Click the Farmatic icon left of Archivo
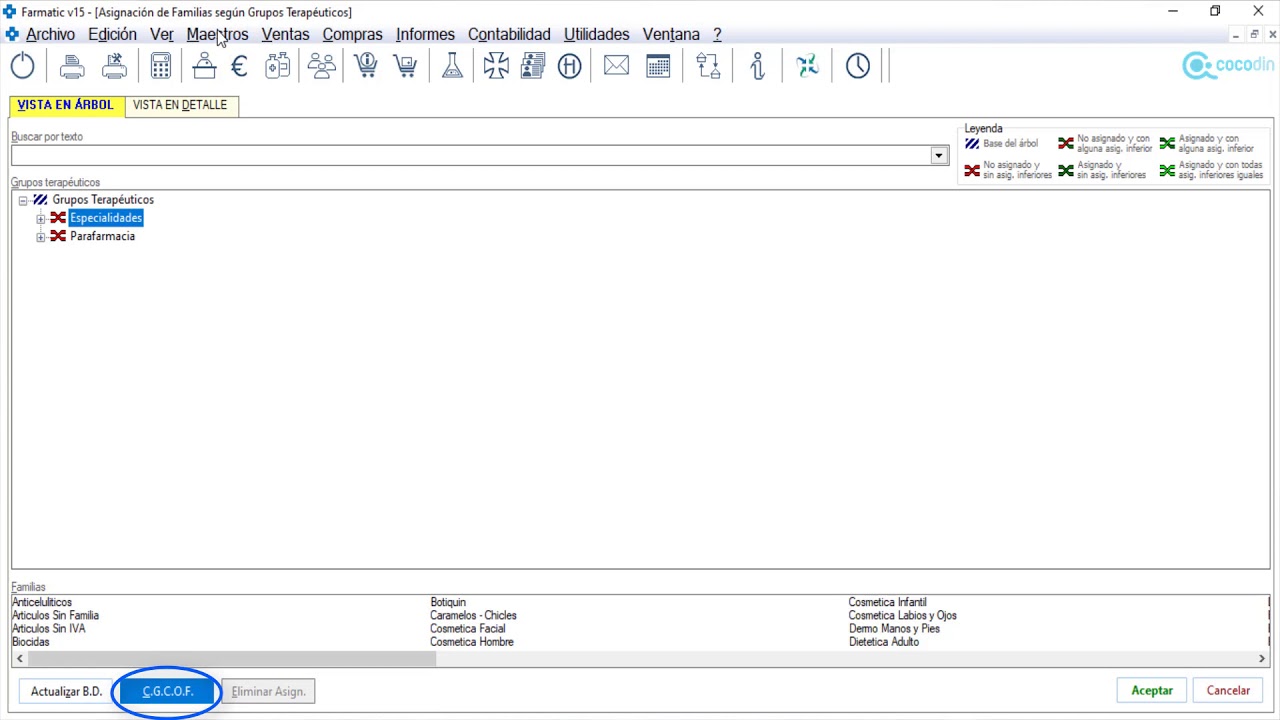Viewport: 1280px width, 720px height. point(12,34)
